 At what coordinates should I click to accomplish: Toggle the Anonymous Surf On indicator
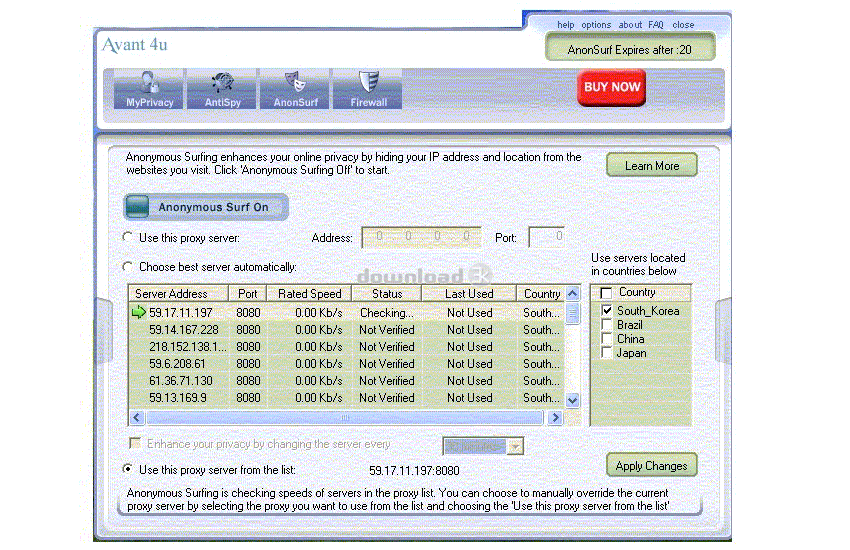[137, 207]
